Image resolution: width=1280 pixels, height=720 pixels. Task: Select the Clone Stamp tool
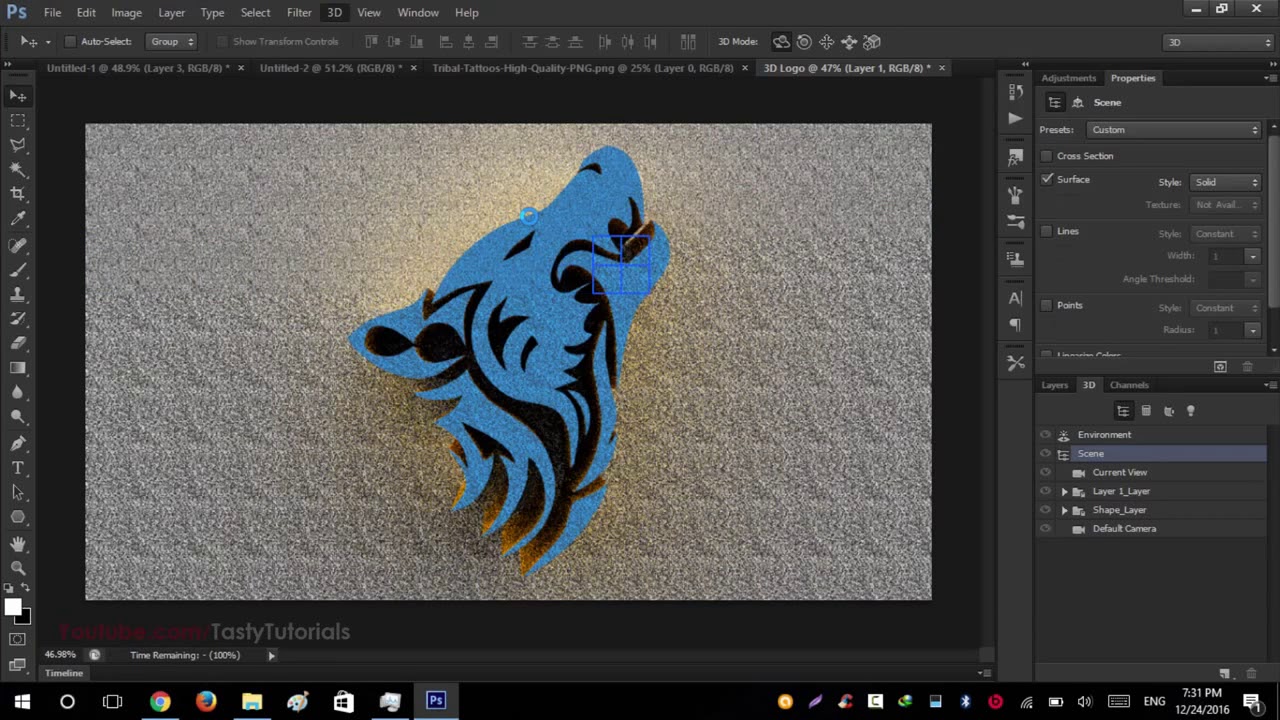[18, 294]
